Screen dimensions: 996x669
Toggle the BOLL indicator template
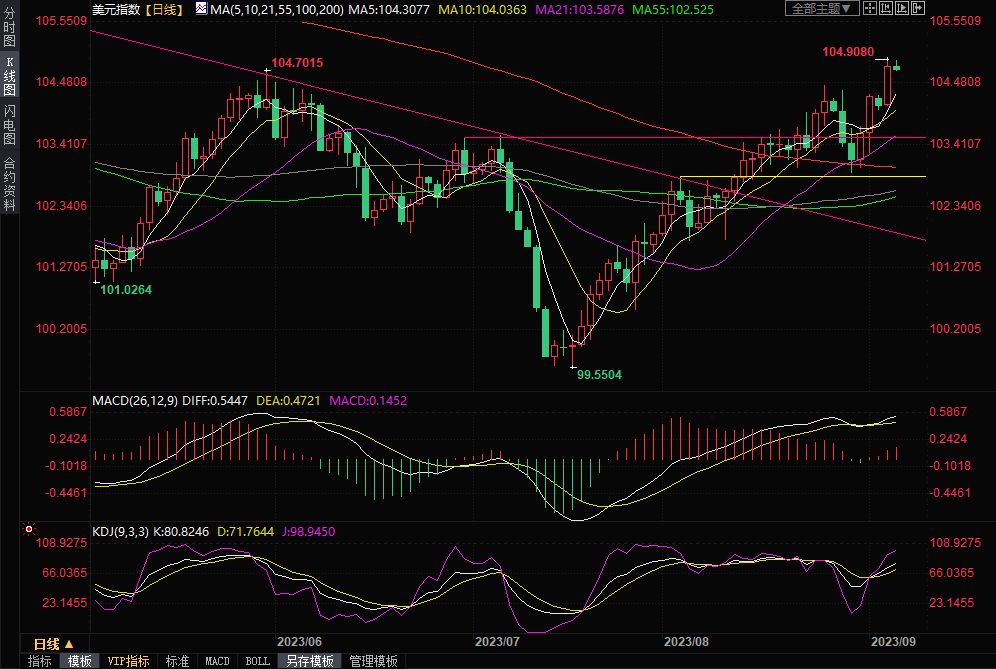257,661
